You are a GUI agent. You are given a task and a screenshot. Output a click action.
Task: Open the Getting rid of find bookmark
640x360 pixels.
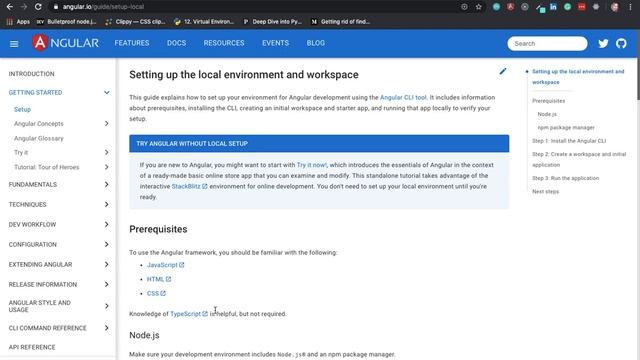coord(341,22)
